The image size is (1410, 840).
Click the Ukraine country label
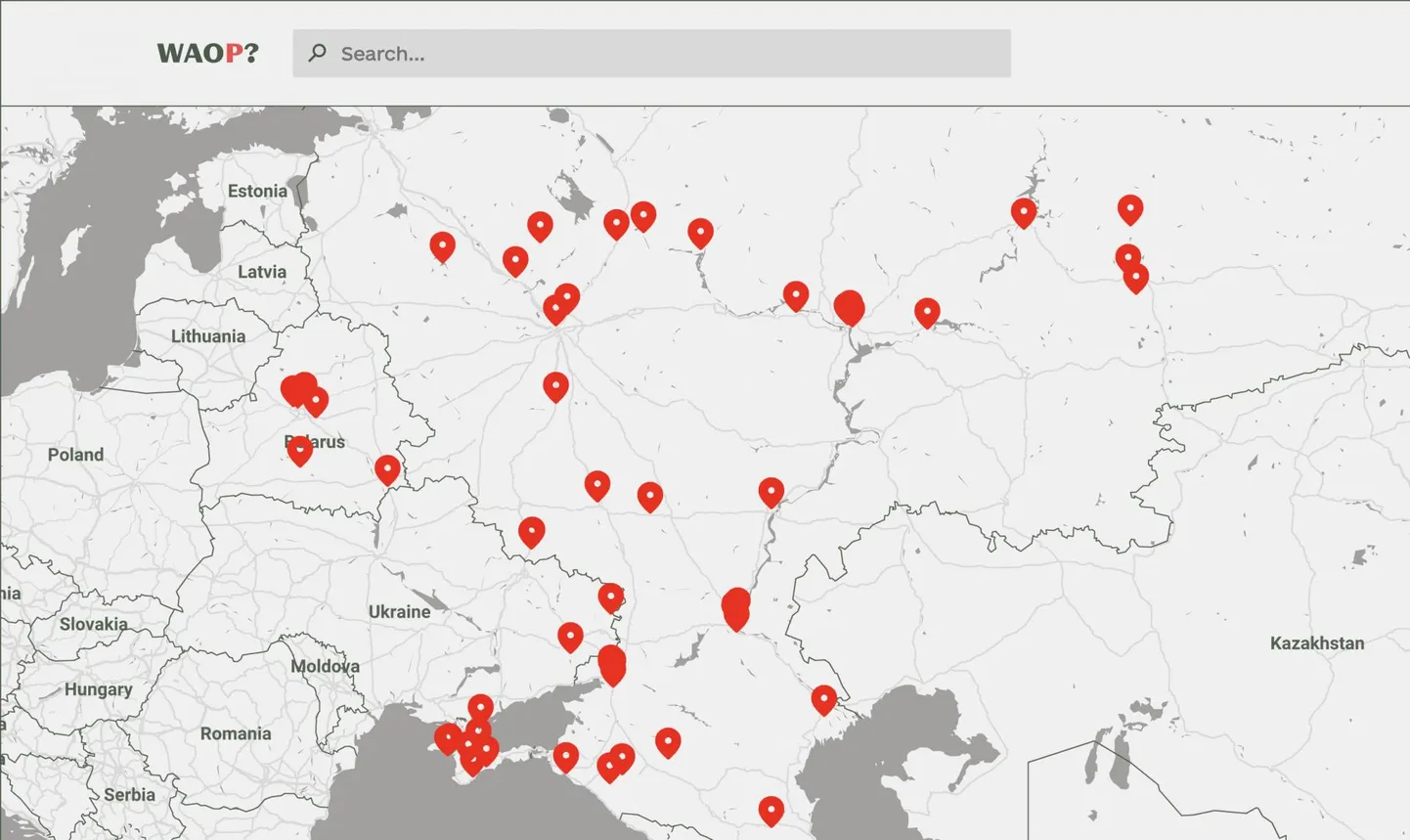[x=399, y=612]
